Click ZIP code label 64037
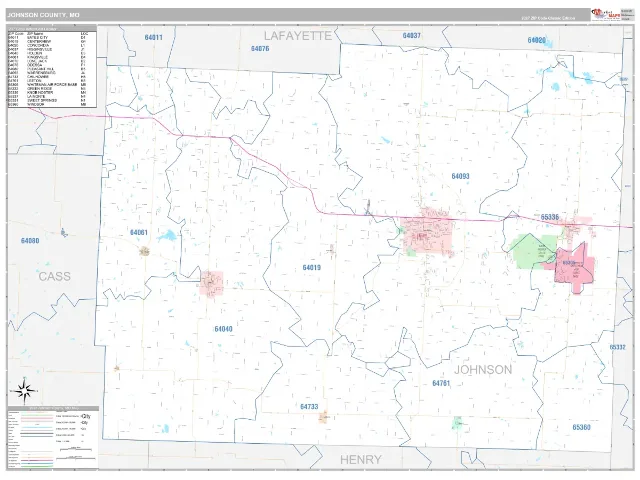The image size is (640, 480). coord(411,36)
